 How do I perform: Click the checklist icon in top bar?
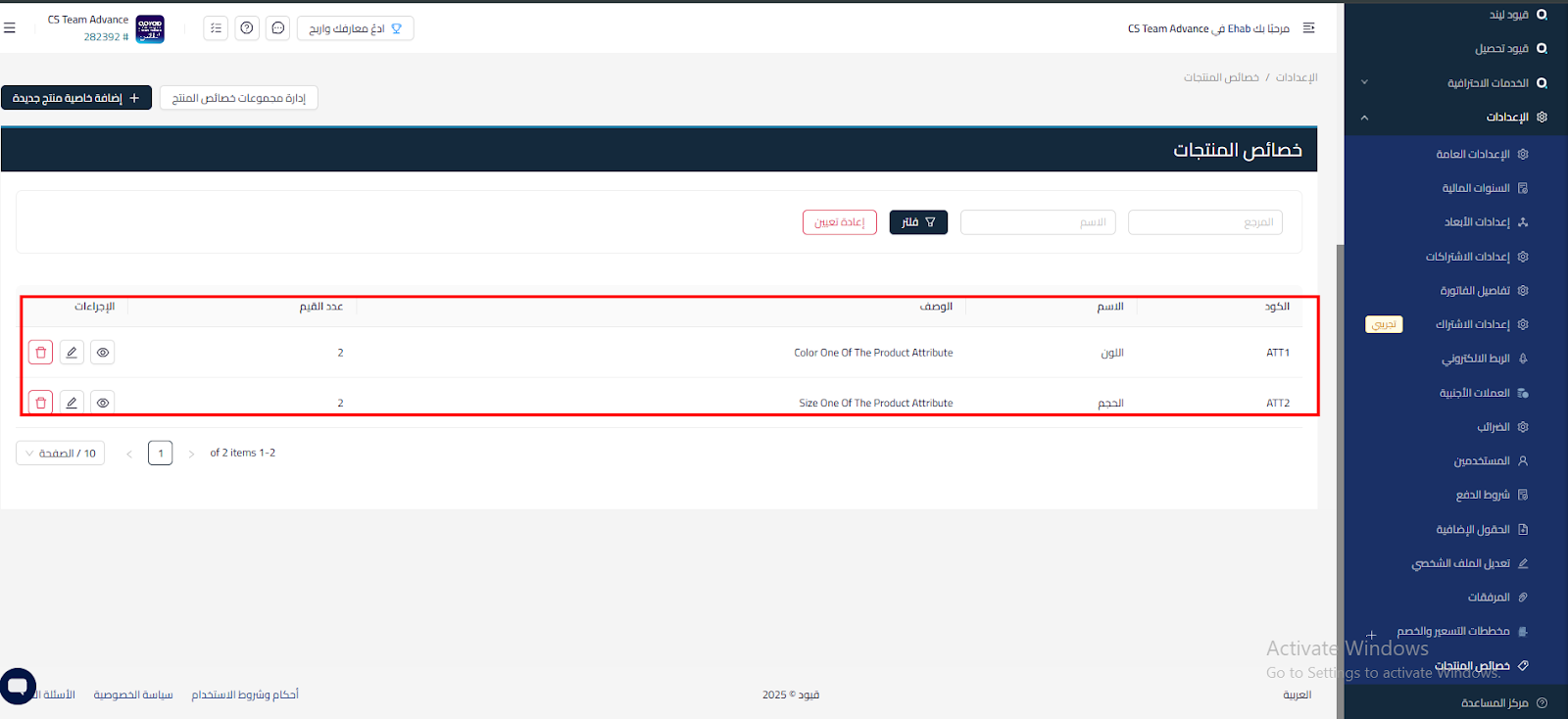216,28
